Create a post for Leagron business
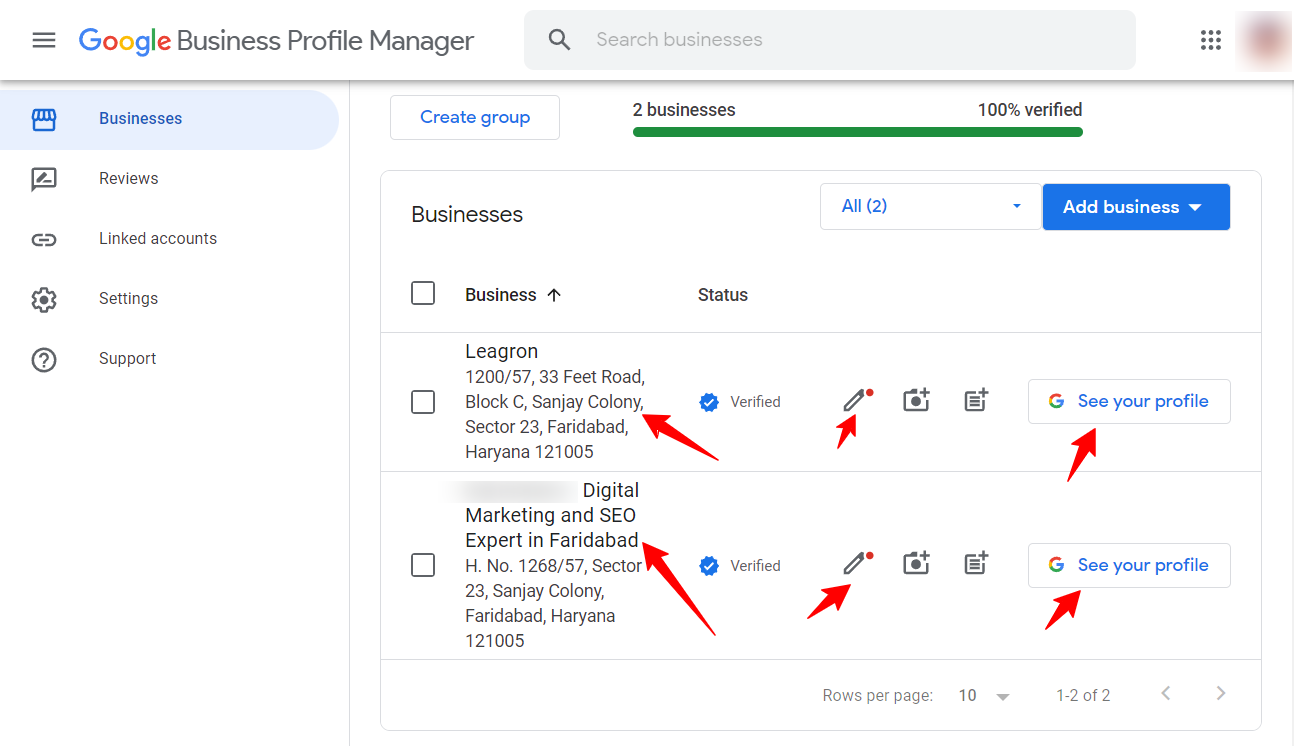 (977, 400)
